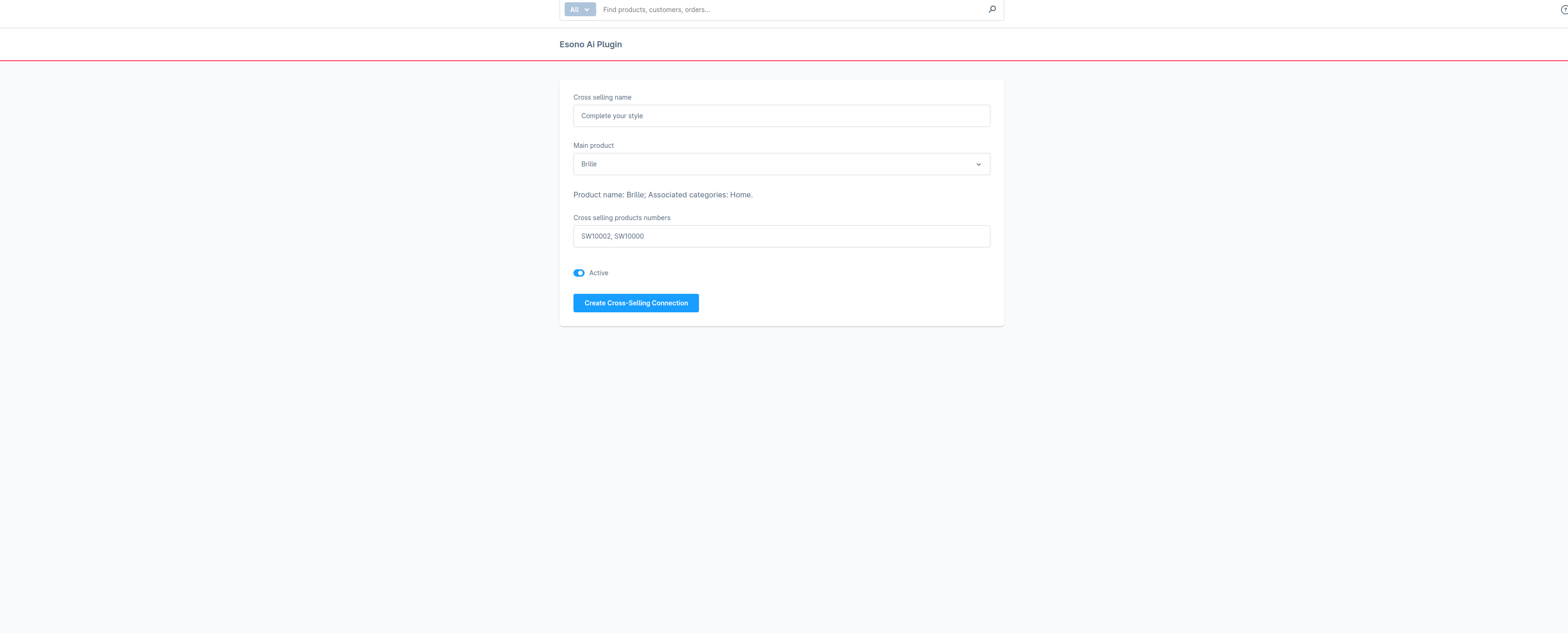Open the All search filter dropdown
Screen dimensions: 1568x633
[x=579, y=10]
